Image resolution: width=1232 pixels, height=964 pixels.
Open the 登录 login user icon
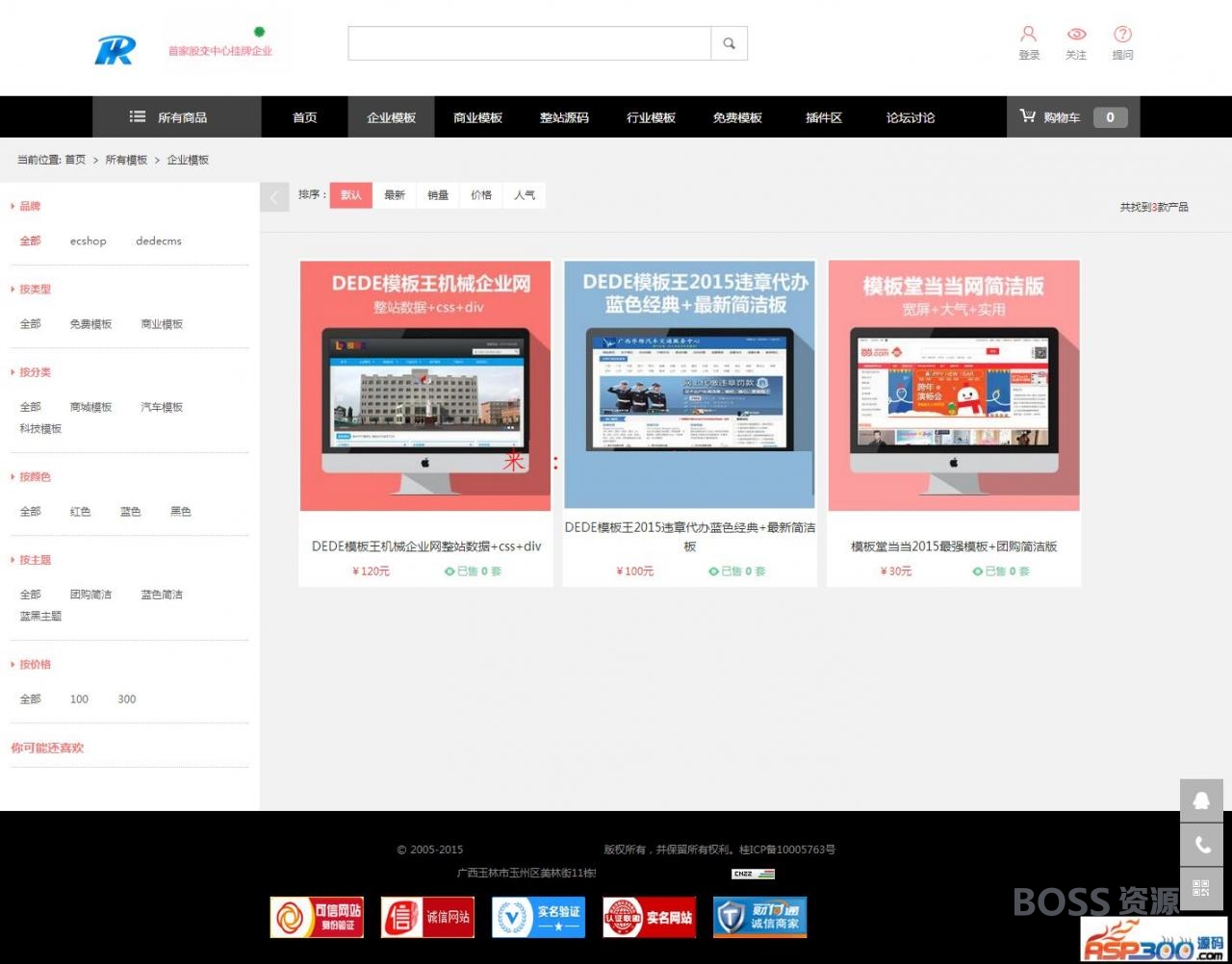click(1029, 34)
